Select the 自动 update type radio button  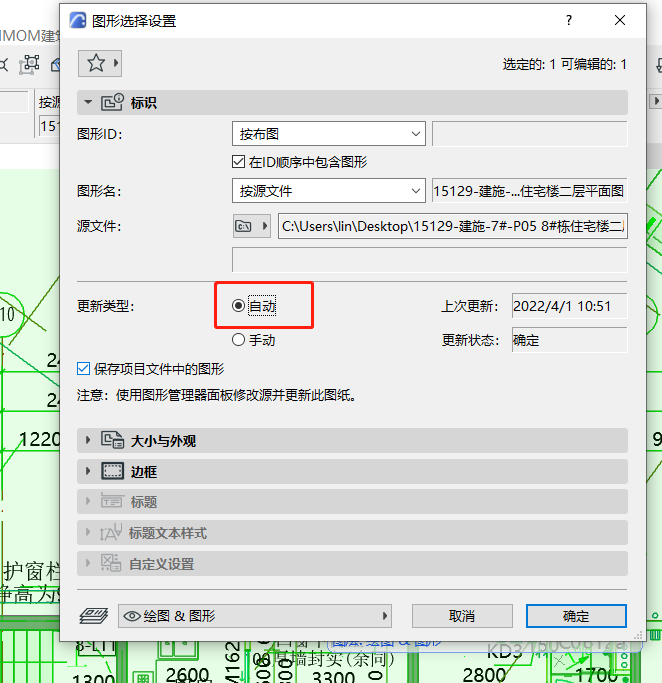(238, 307)
